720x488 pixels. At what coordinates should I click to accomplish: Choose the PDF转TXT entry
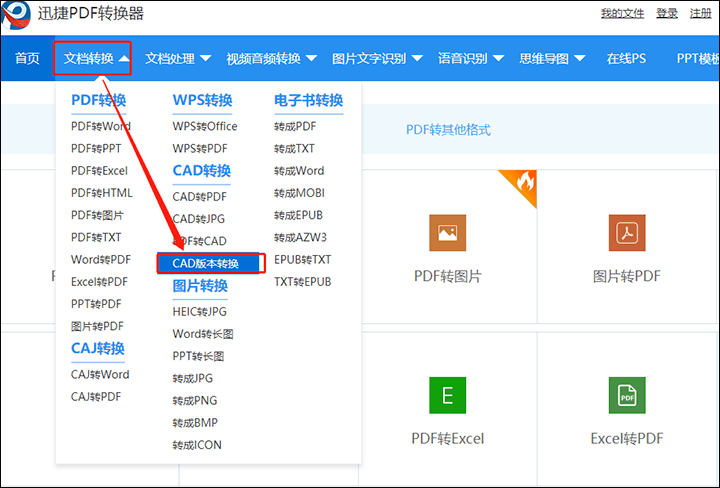[96, 237]
